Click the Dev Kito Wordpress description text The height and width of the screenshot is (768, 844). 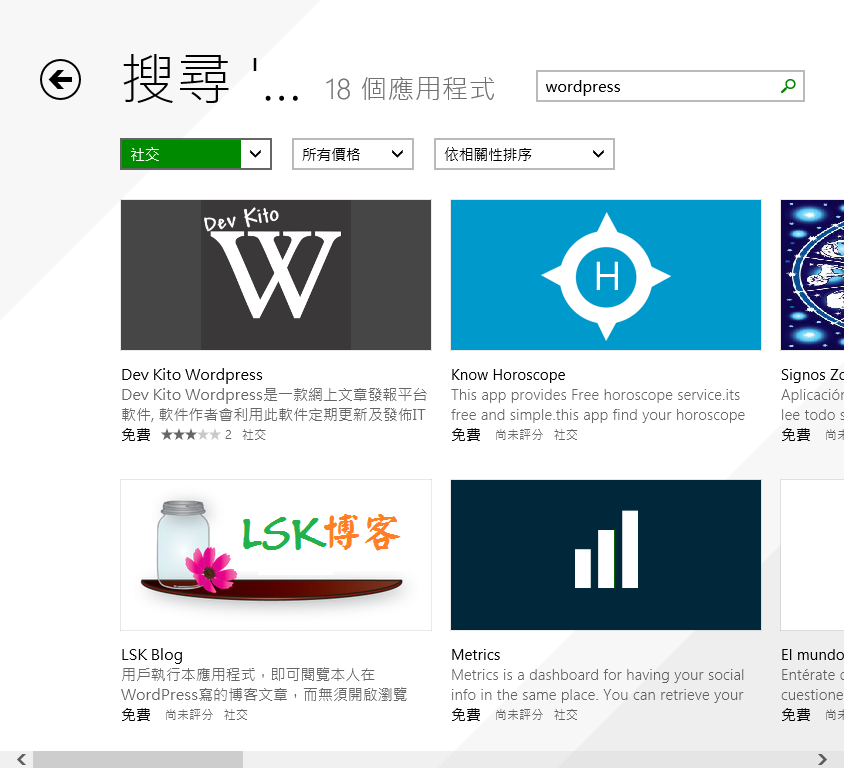click(275, 405)
